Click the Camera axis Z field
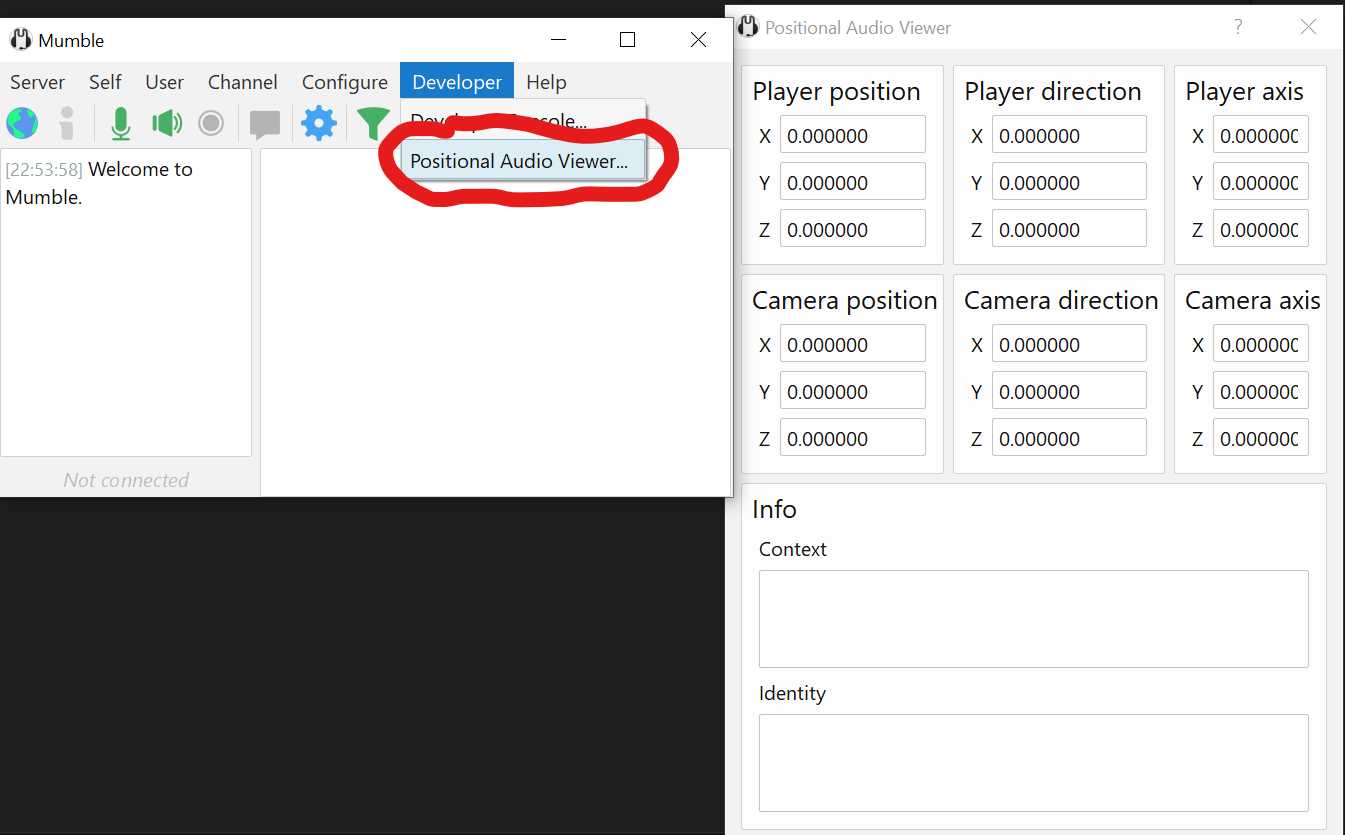Image resolution: width=1345 pixels, height=835 pixels. pyautogui.click(x=1261, y=439)
